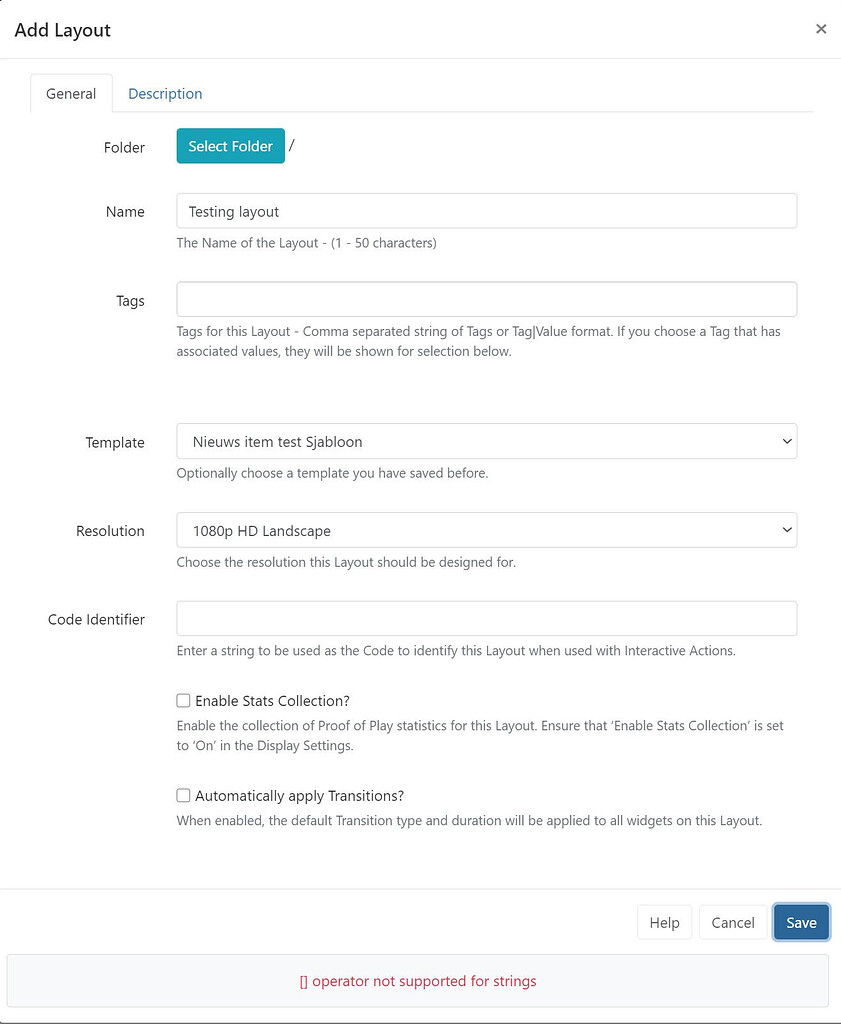The width and height of the screenshot is (841, 1024).
Task: Select the General tab
Action: (70, 93)
